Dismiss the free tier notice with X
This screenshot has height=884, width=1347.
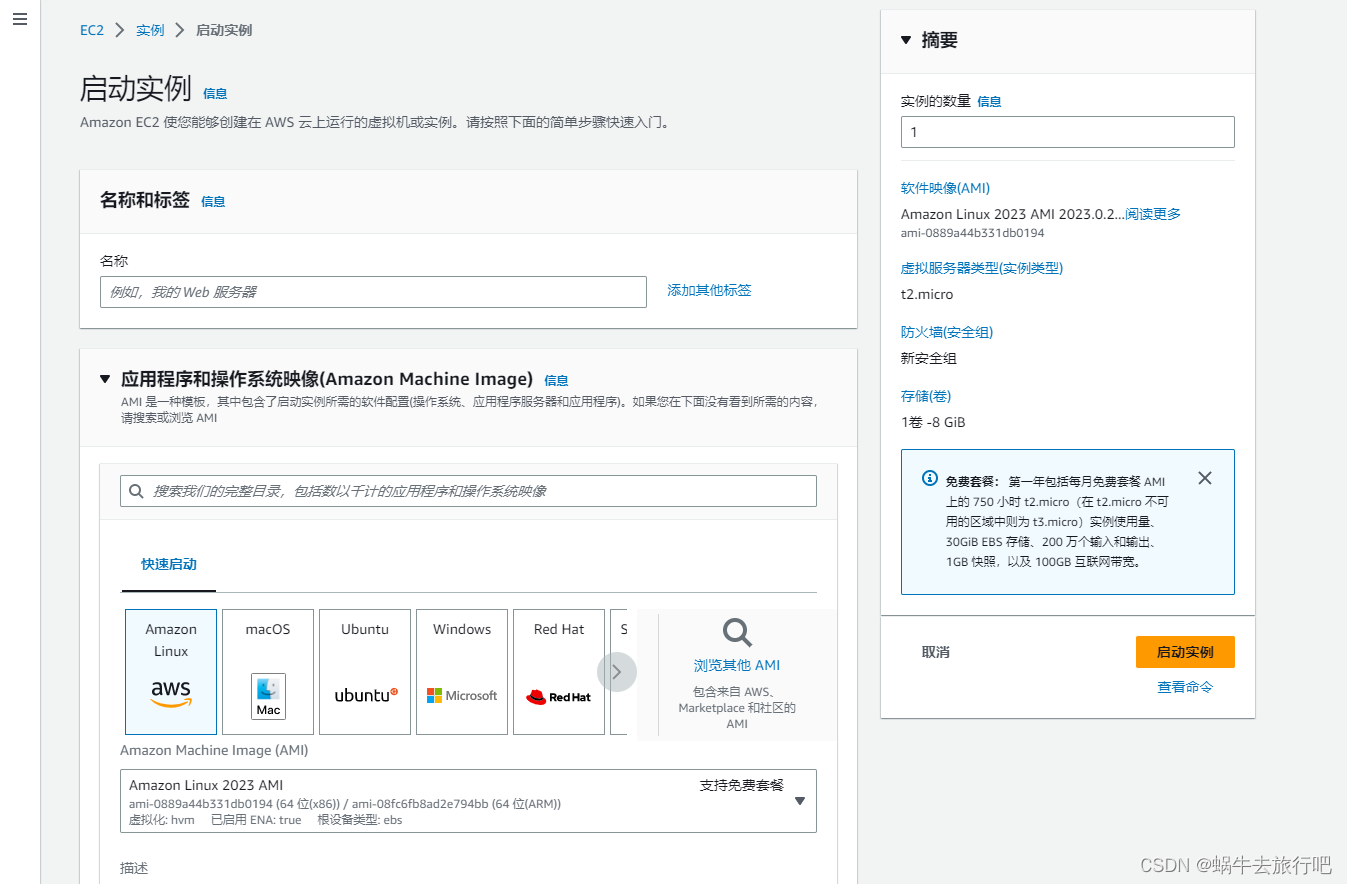(x=1205, y=478)
